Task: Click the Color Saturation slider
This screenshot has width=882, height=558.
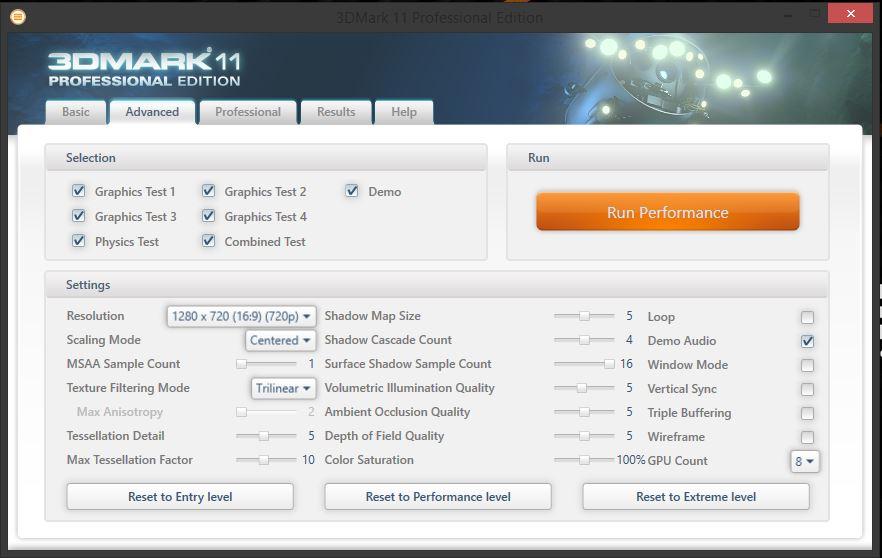Action: (584, 460)
